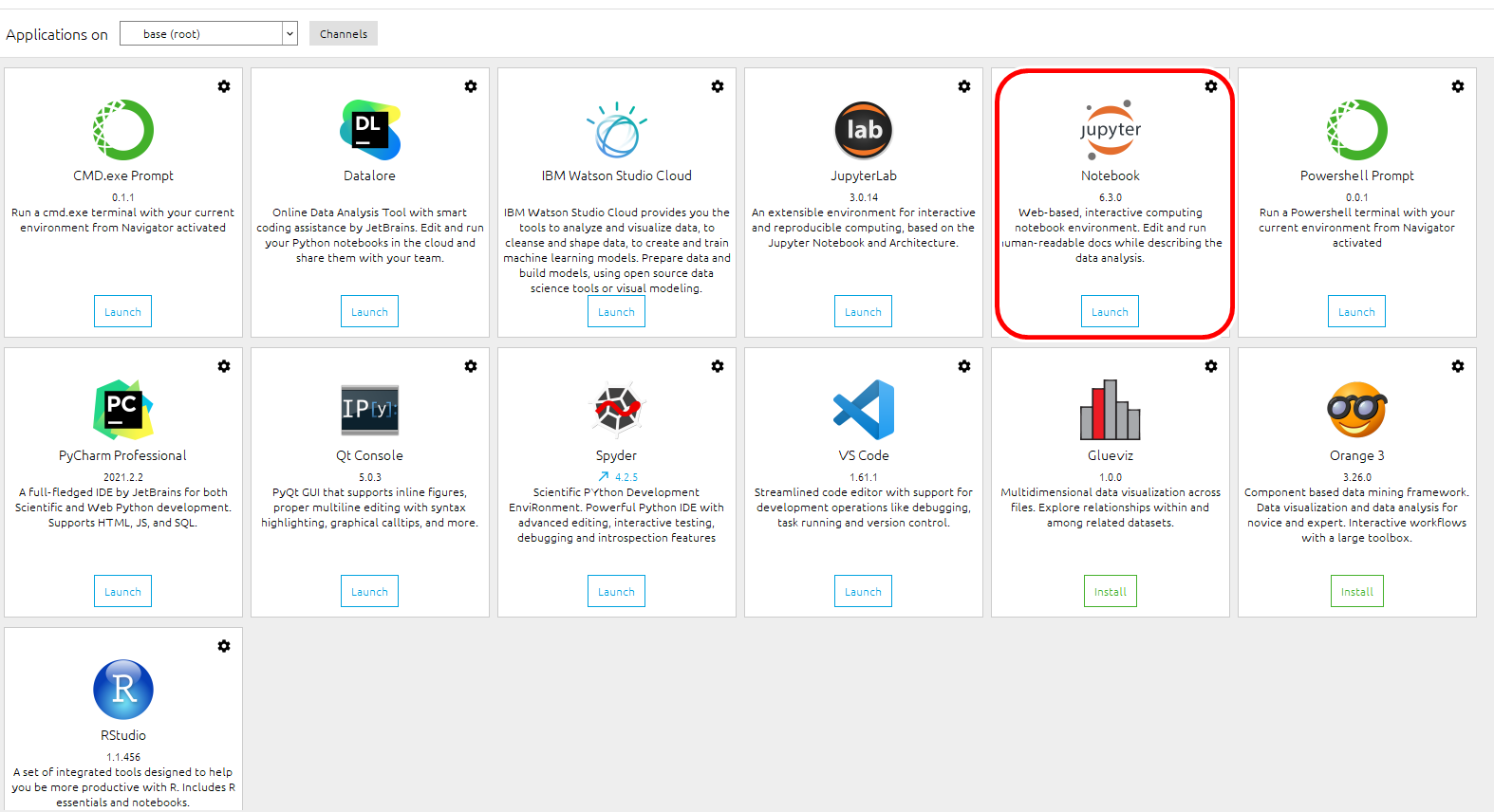Open settings gear for Datalore card

tap(471, 86)
